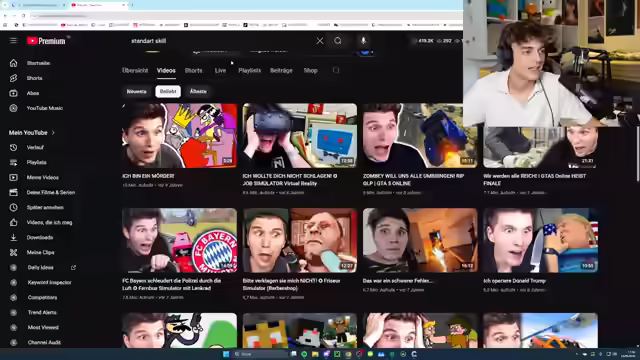Switch to Beiträge channel tab

click(x=281, y=70)
